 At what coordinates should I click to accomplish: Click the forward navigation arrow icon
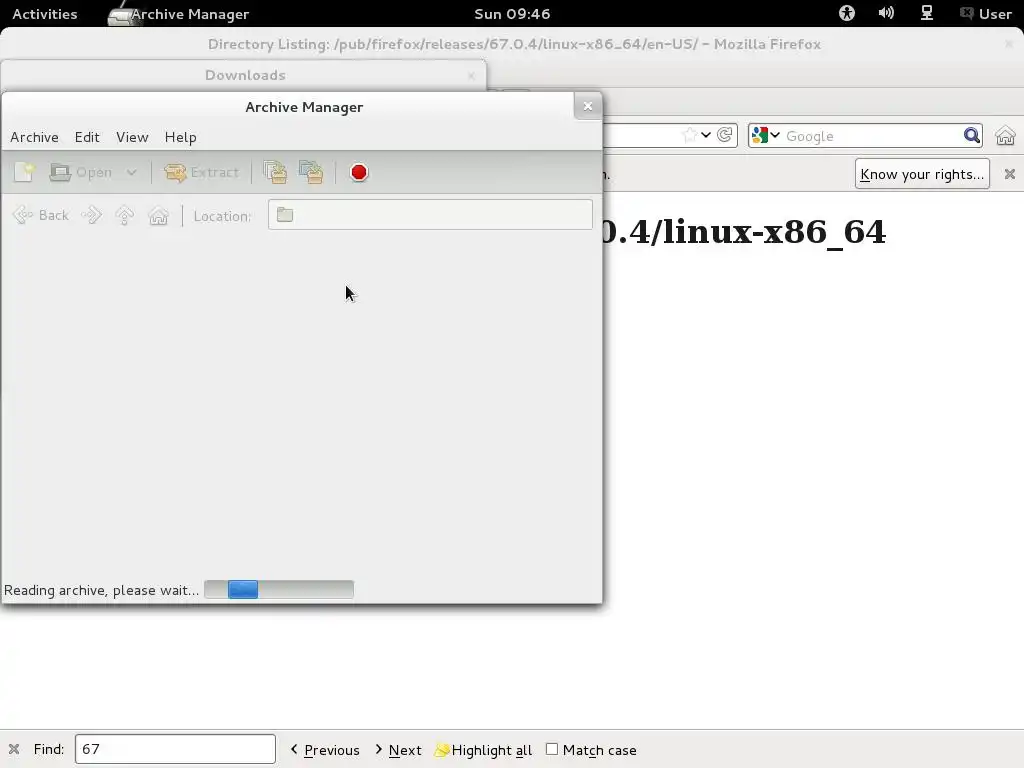tap(91, 215)
